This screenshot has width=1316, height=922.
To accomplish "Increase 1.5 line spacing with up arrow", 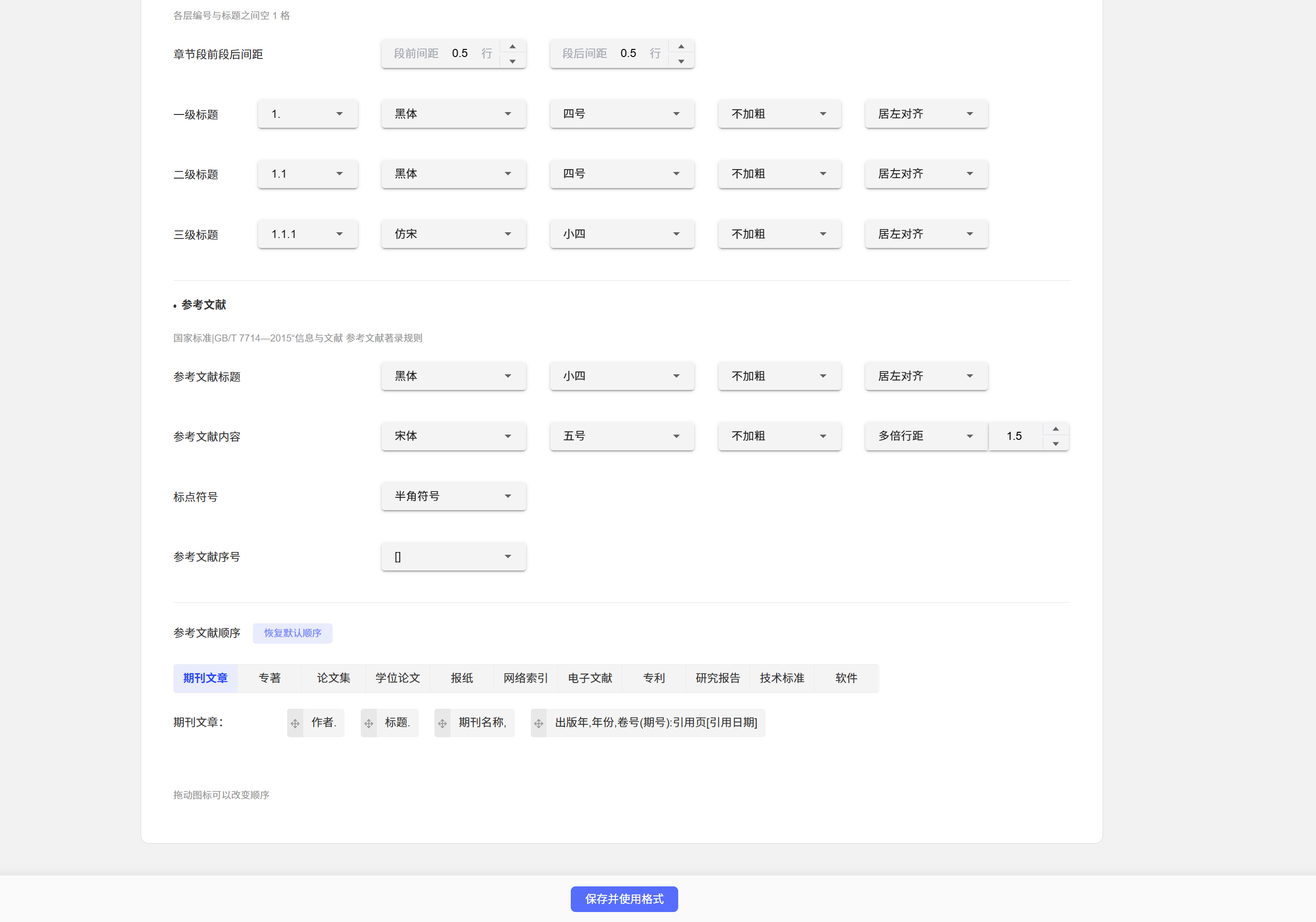I will pos(1055,428).
